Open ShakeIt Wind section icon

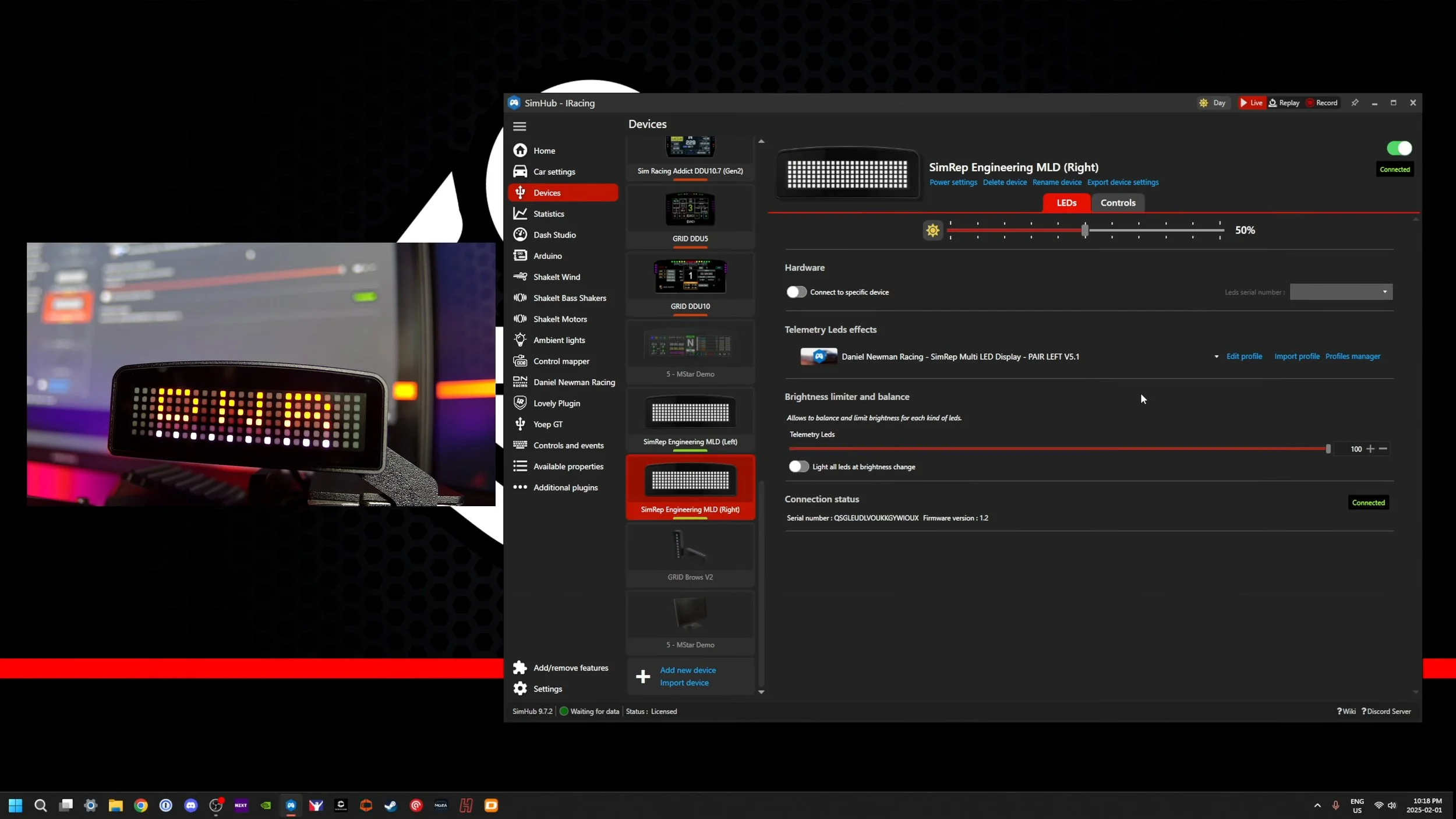[x=520, y=277]
